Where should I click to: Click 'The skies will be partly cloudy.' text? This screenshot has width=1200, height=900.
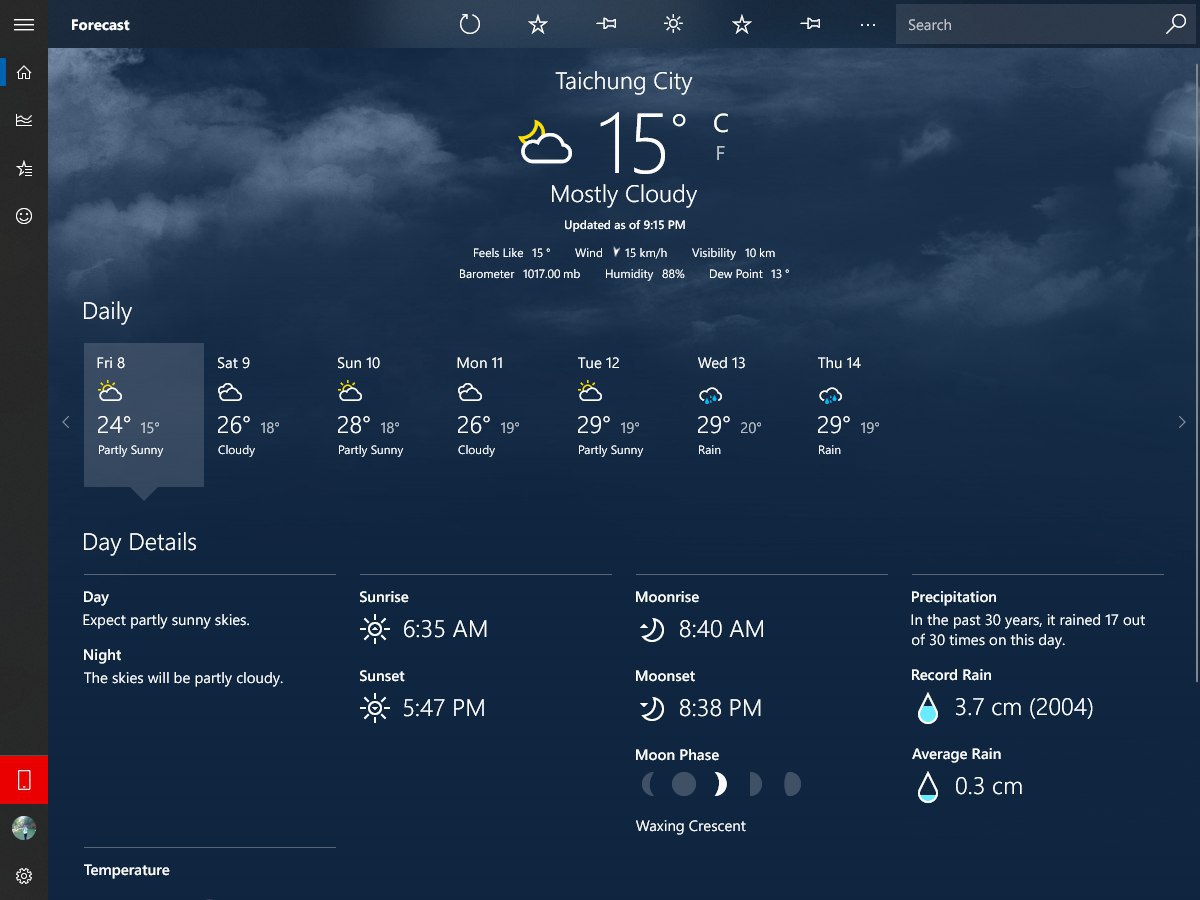click(183, 678)
